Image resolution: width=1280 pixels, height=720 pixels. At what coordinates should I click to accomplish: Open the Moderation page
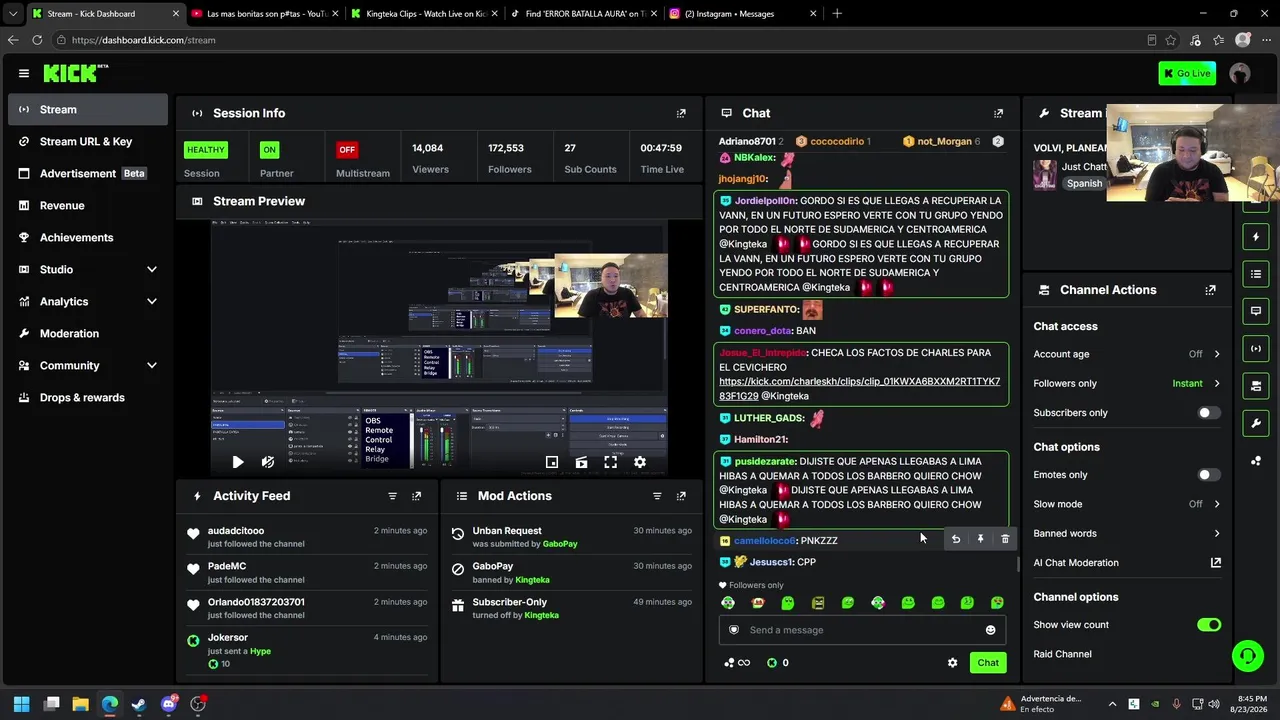pyautogui.click(x=88, y=333)
